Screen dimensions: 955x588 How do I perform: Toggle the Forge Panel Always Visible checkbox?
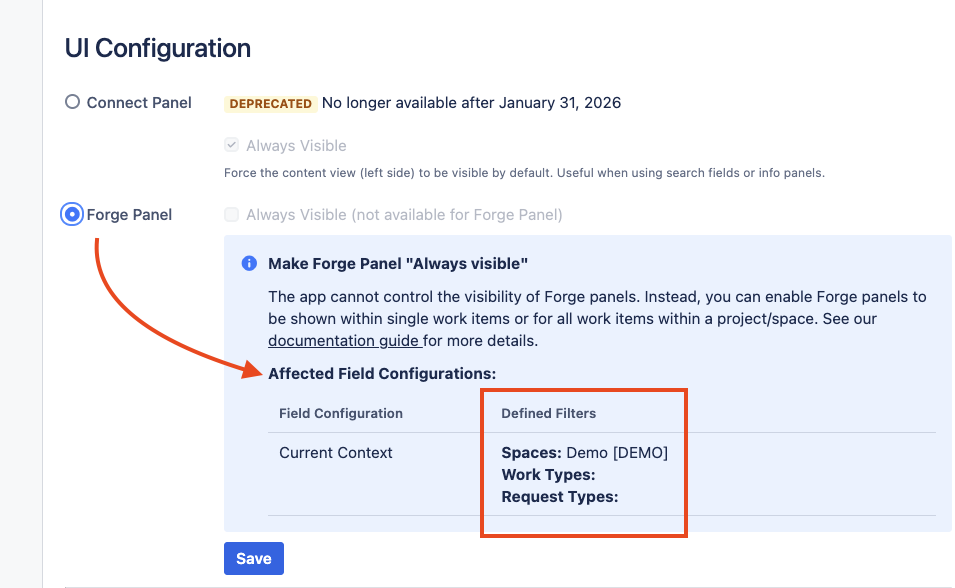(232, 215)
